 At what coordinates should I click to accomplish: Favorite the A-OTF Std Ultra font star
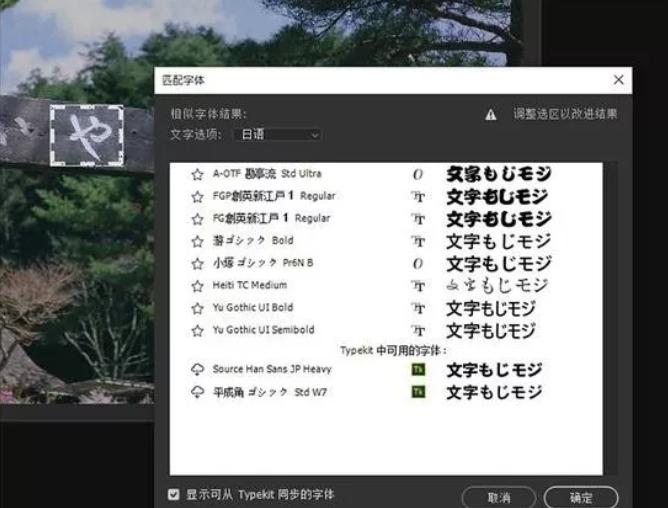tap(197, 174)
